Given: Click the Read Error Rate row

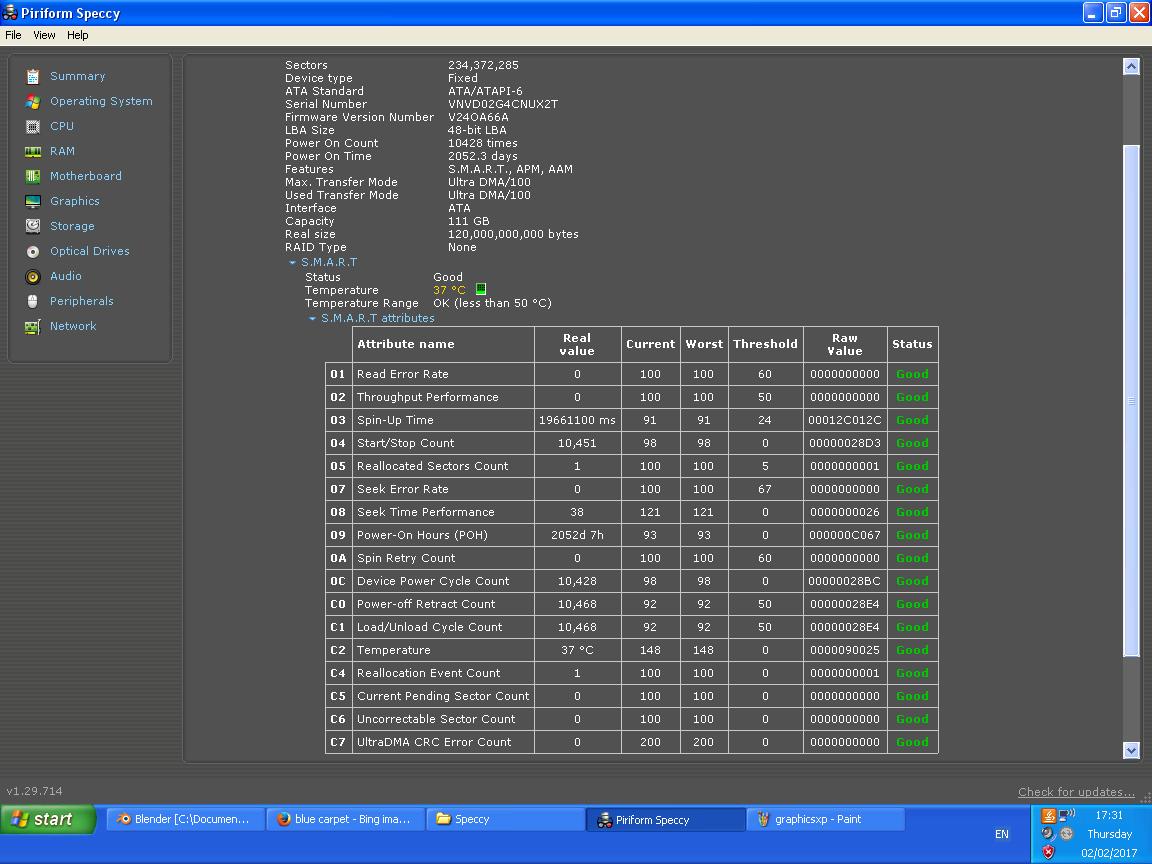Looking at the screenshot, I should point(632,374).
